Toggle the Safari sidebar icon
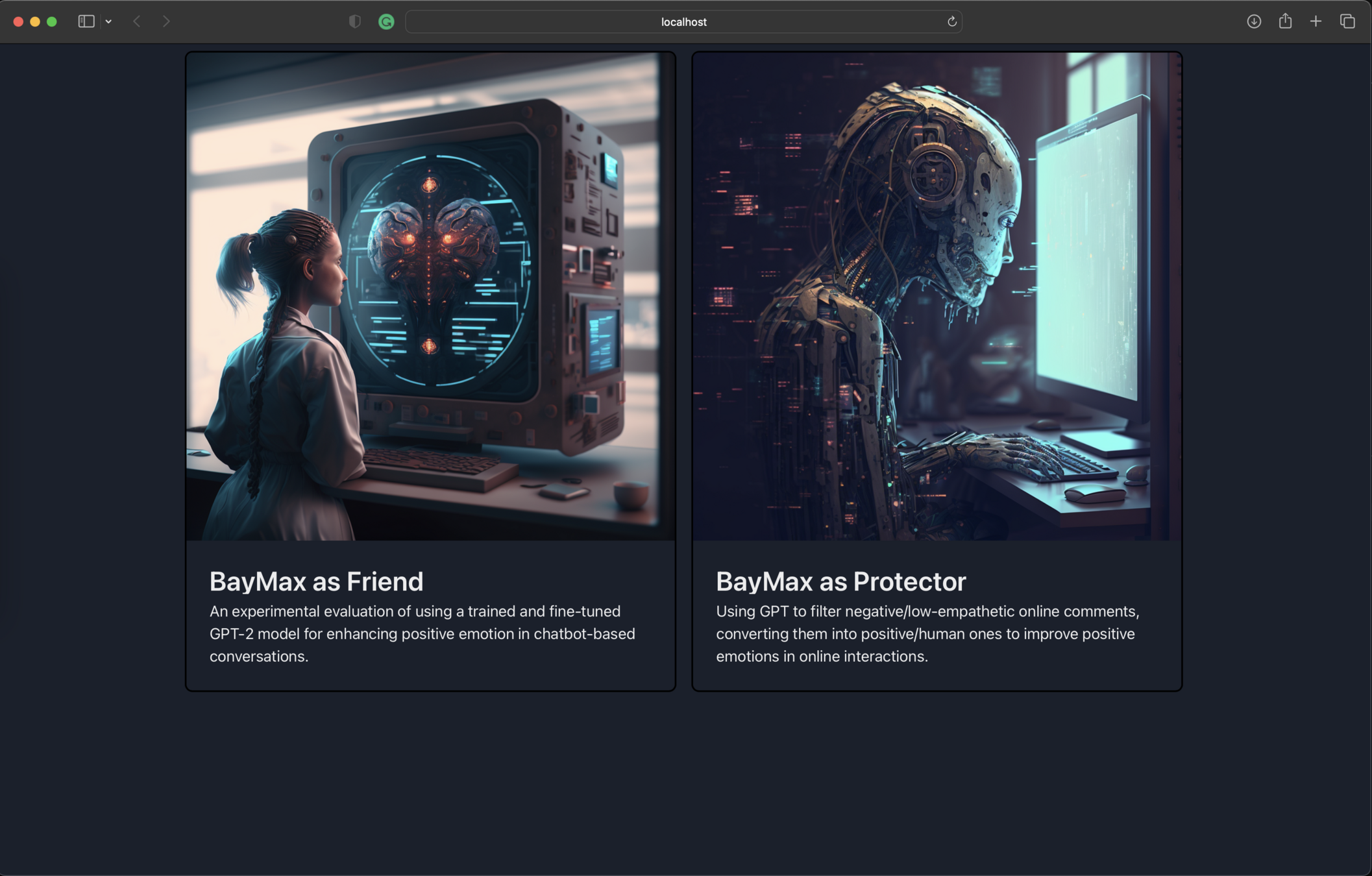Screen dimensions: 1372x876 click(x=86, y=21)
